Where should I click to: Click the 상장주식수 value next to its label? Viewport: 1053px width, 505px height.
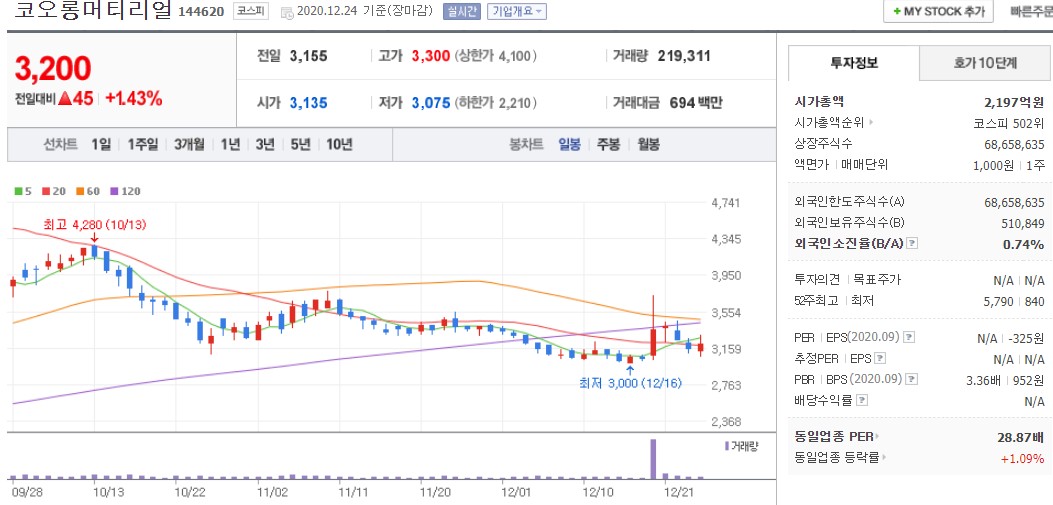click(x=1015, y=144)
